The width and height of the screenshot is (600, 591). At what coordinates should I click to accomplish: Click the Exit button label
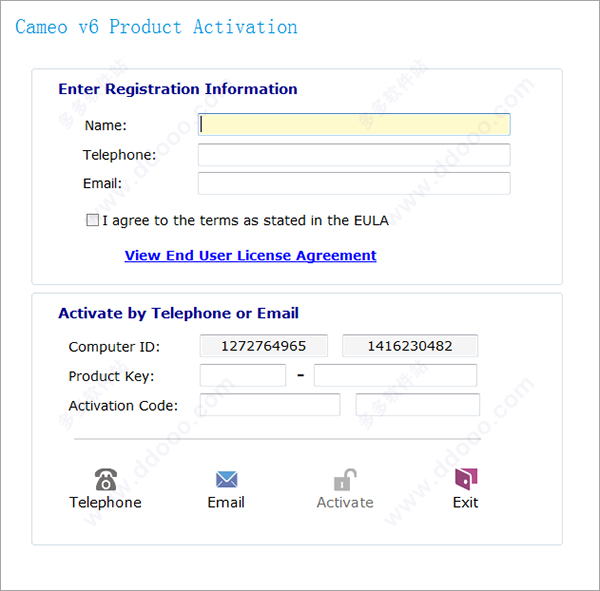[465, 502]
